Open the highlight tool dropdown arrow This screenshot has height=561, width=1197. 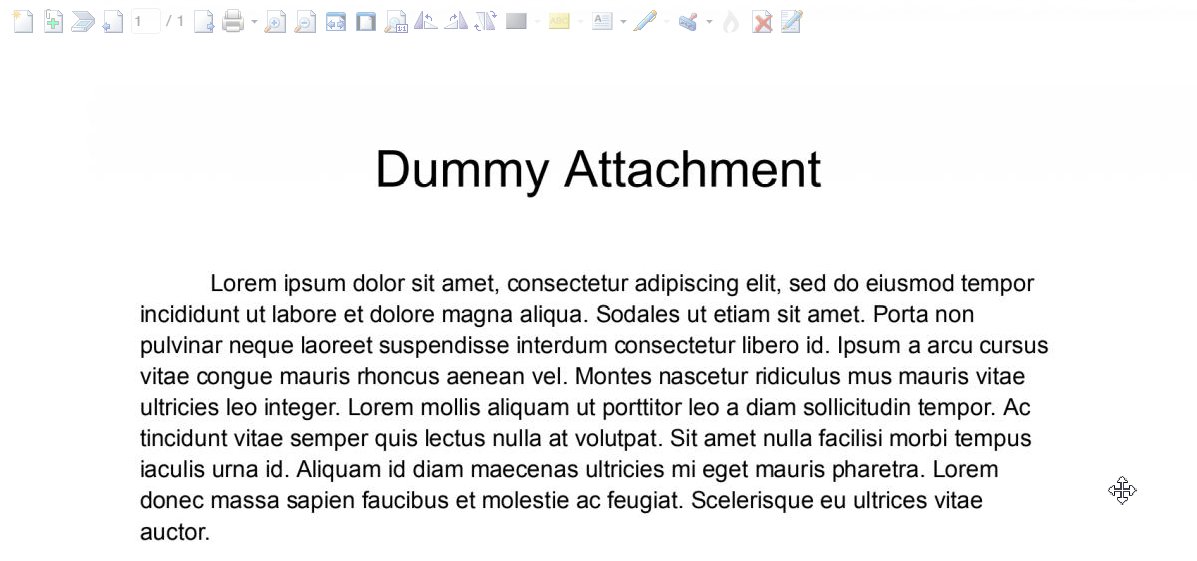(580, 22)
